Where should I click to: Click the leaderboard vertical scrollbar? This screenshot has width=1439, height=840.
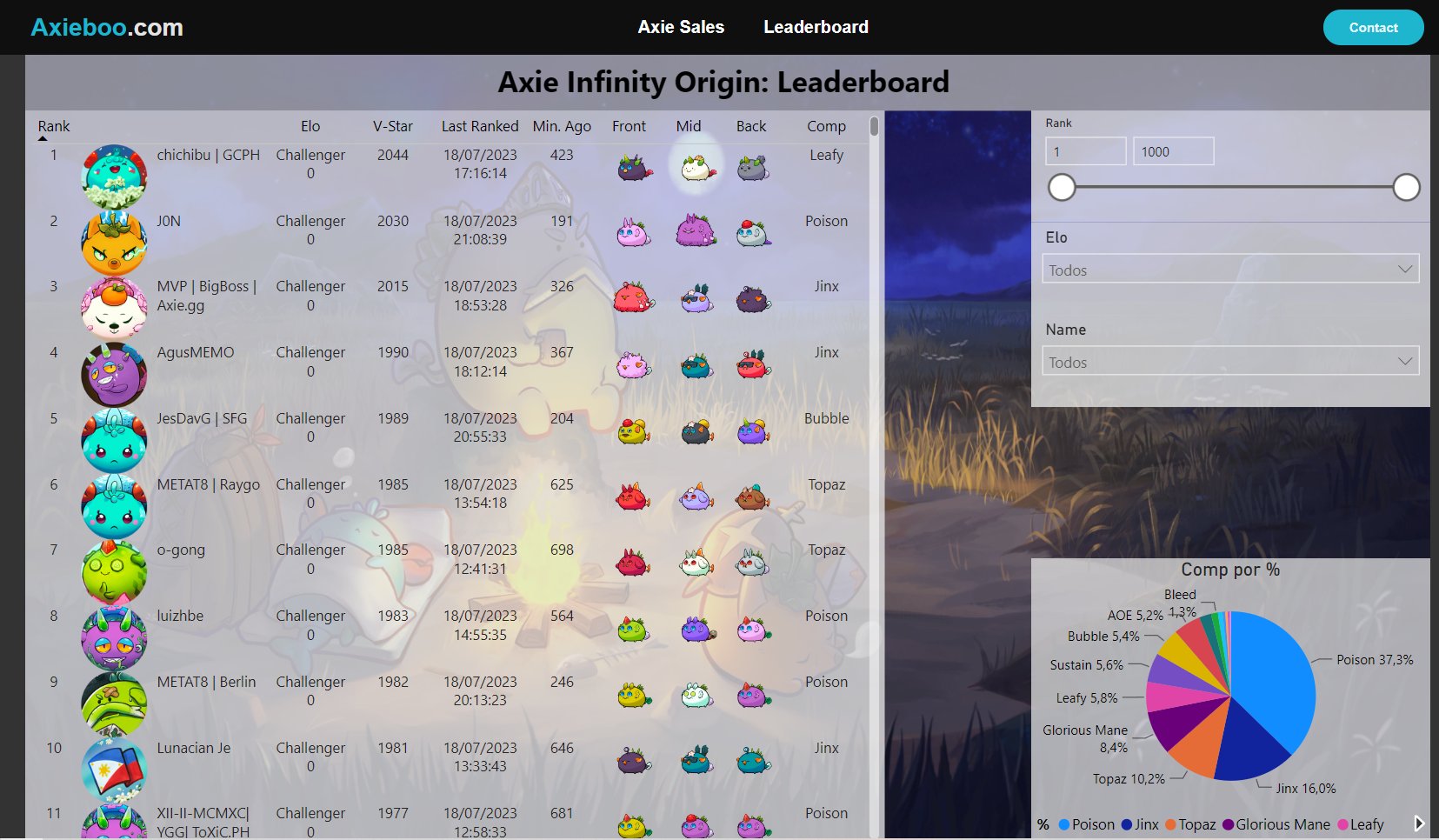[x=874, y=127]
